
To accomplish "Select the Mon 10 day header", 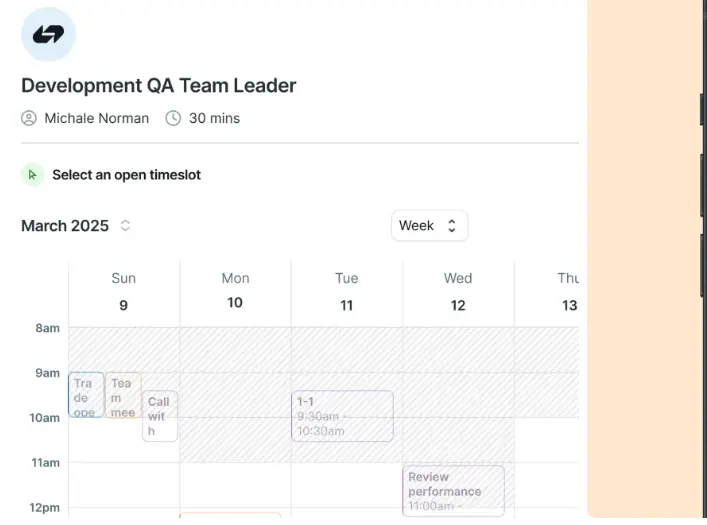I will click(x=235, y=291).
